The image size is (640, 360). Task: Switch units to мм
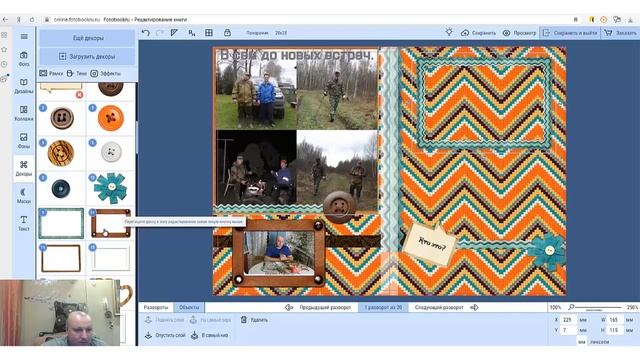[582, 342]
